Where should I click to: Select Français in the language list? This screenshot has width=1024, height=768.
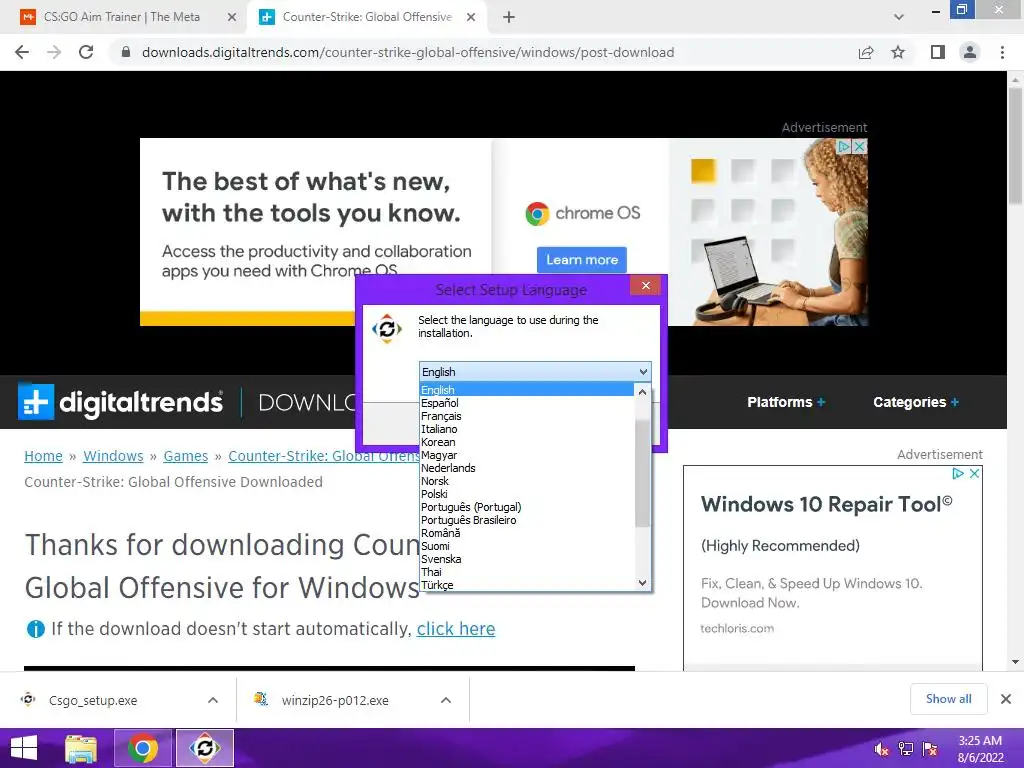(x=526, y=416)
